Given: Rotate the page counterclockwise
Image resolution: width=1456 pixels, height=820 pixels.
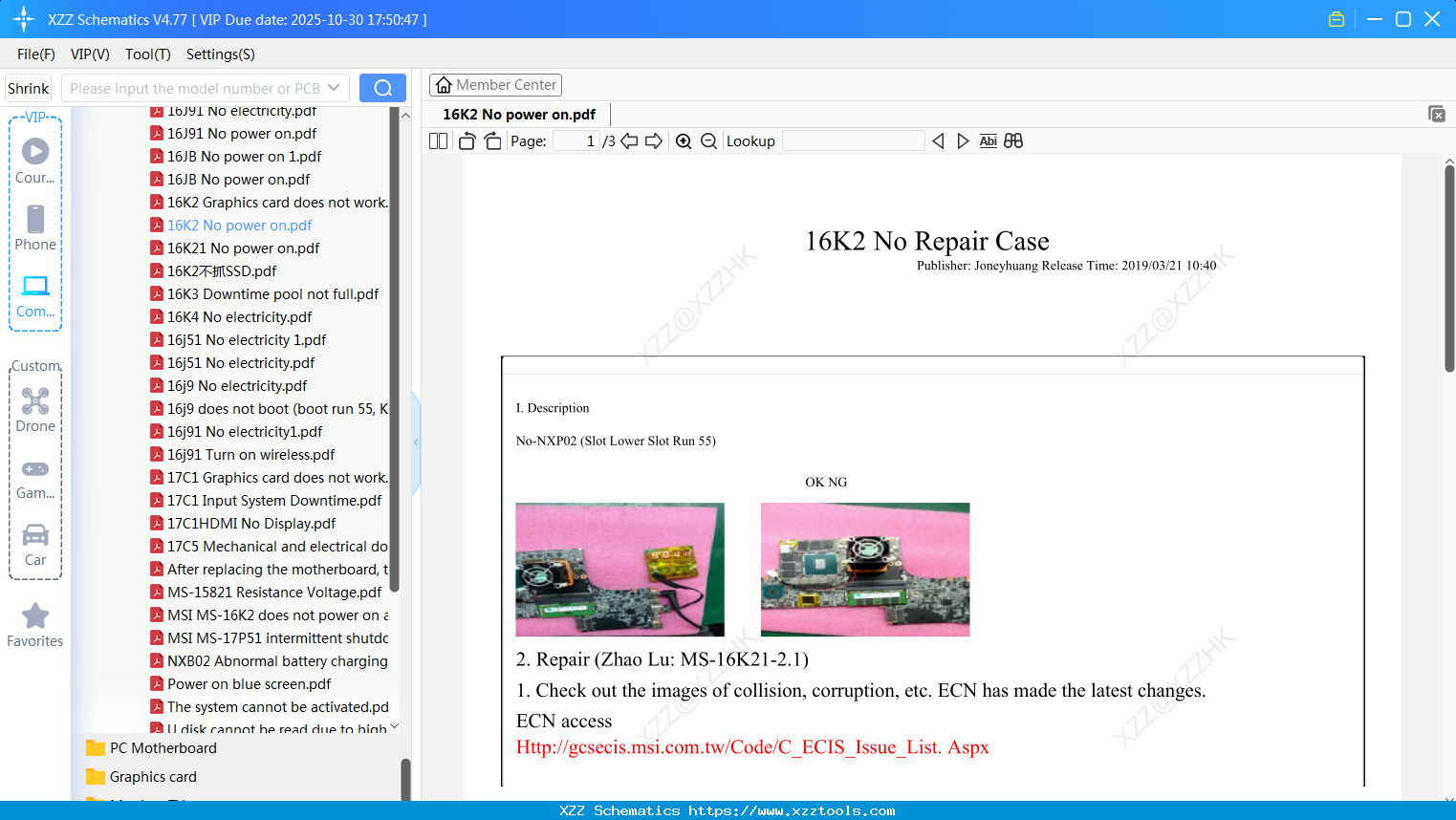Looking at the screenshot, I should [467, 141].
